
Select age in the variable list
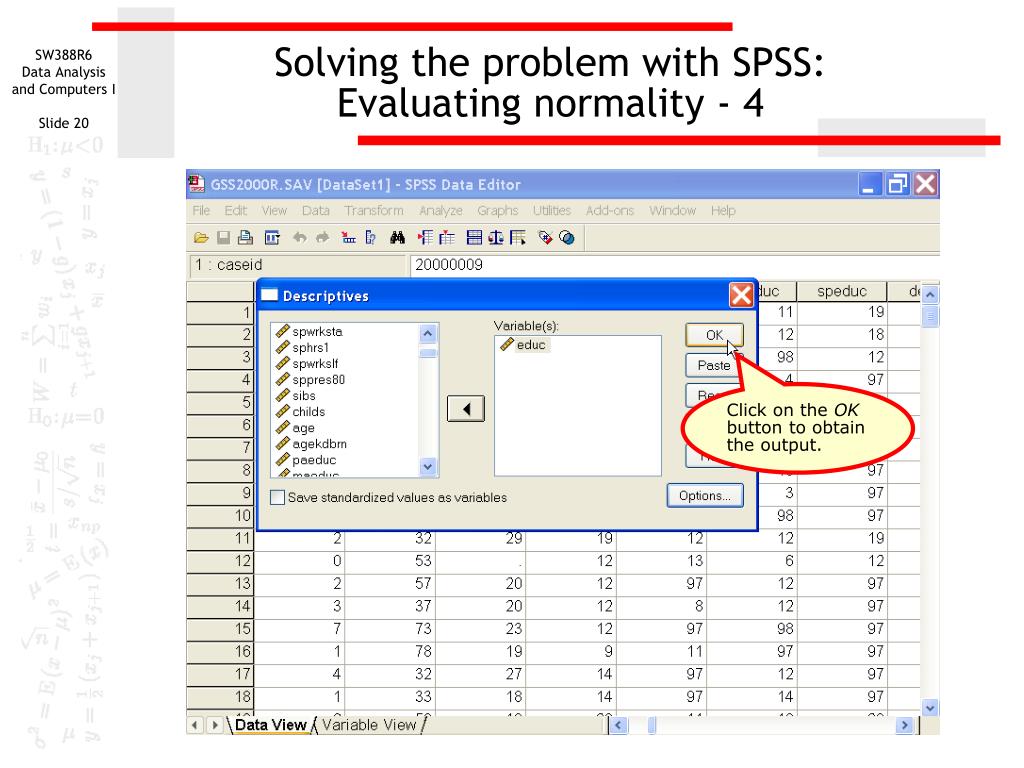coord(296,428)
